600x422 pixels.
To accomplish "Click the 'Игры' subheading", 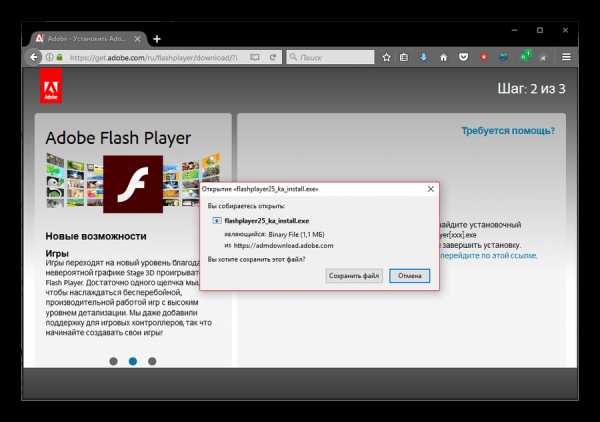I will point(57,253).
